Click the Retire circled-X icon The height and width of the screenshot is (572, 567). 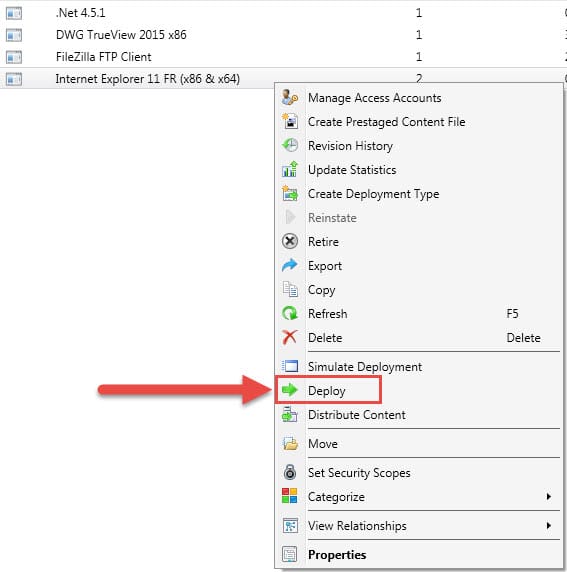(x=290, y=241)
